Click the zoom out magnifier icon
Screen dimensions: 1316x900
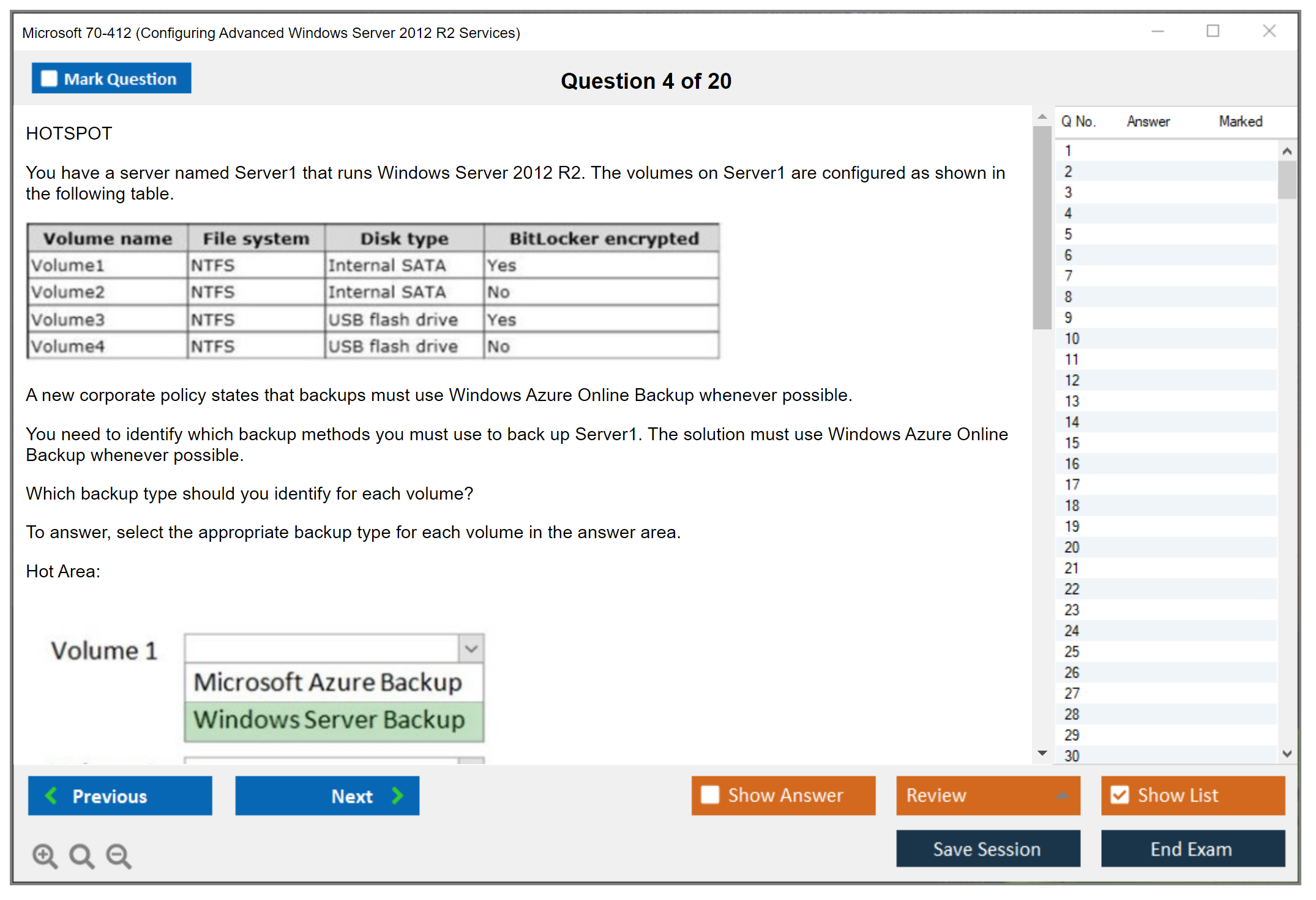coord(118,855)
